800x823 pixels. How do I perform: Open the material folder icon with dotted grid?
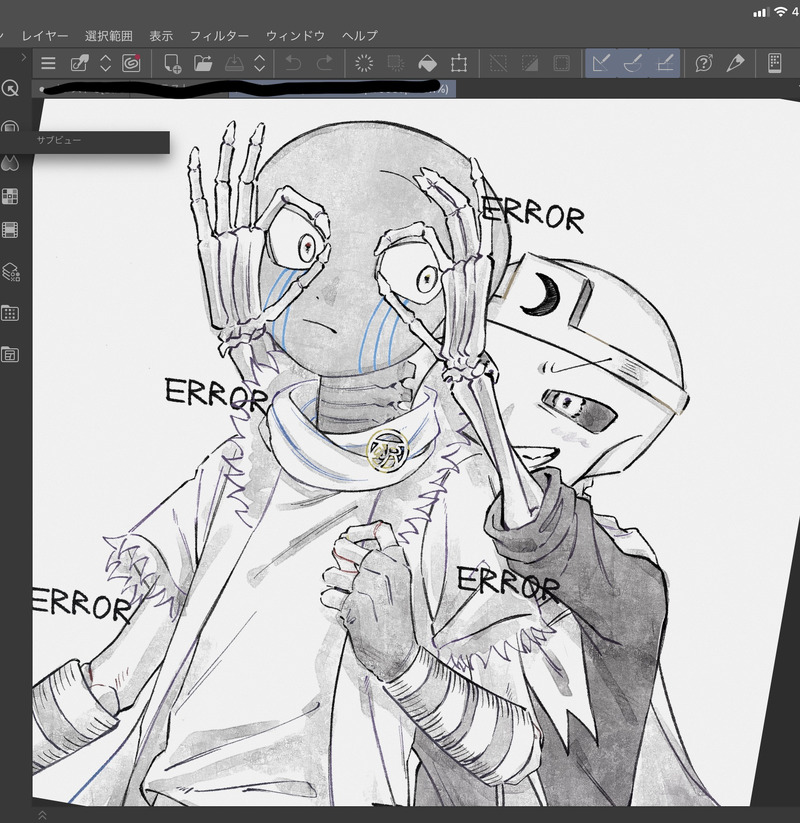click(10, 313)
